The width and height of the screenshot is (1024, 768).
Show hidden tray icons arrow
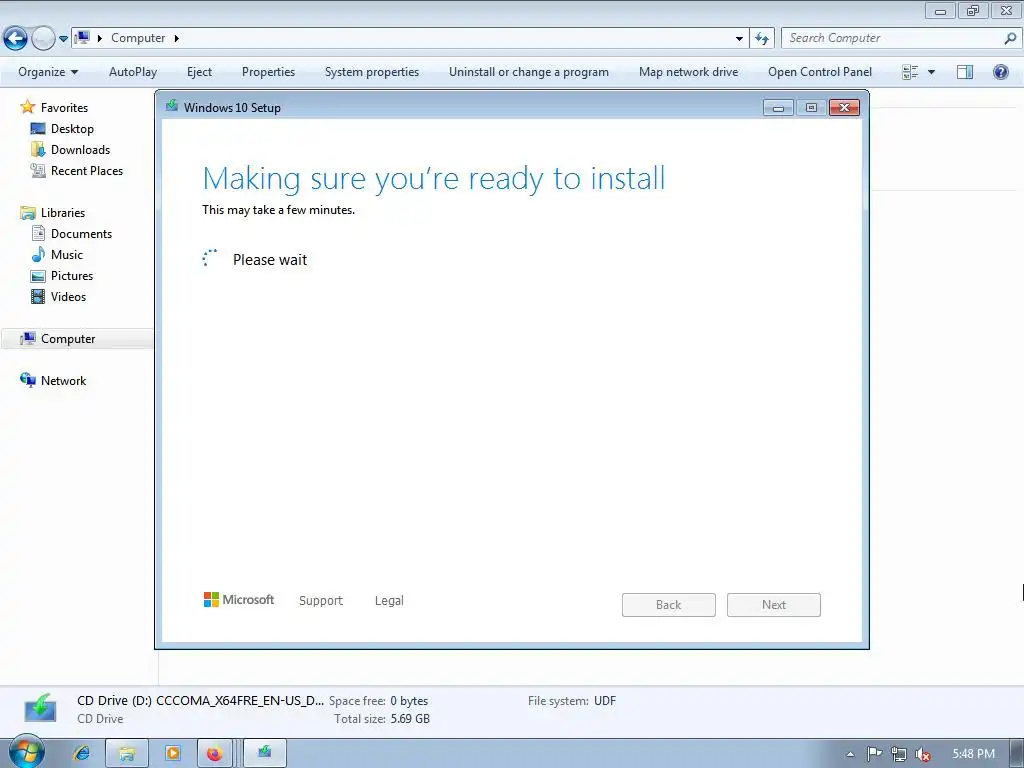[850, 754]
